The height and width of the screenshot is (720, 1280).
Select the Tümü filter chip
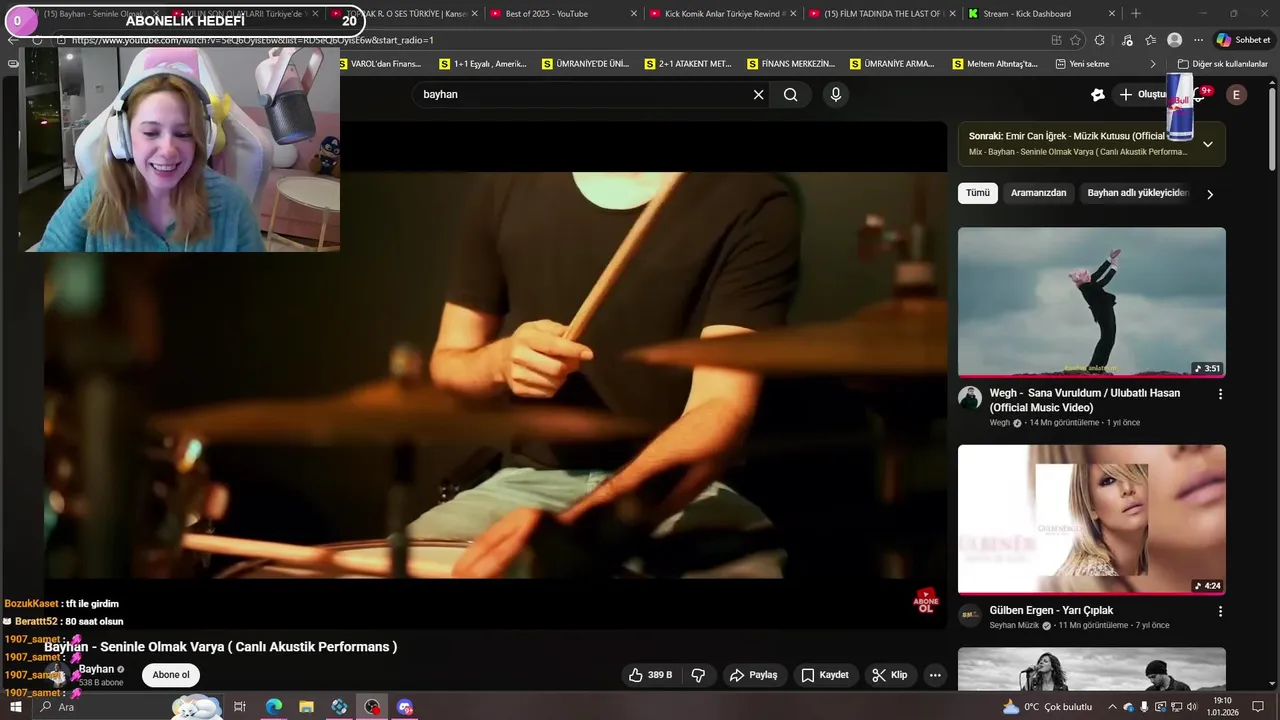coord(978,193)
